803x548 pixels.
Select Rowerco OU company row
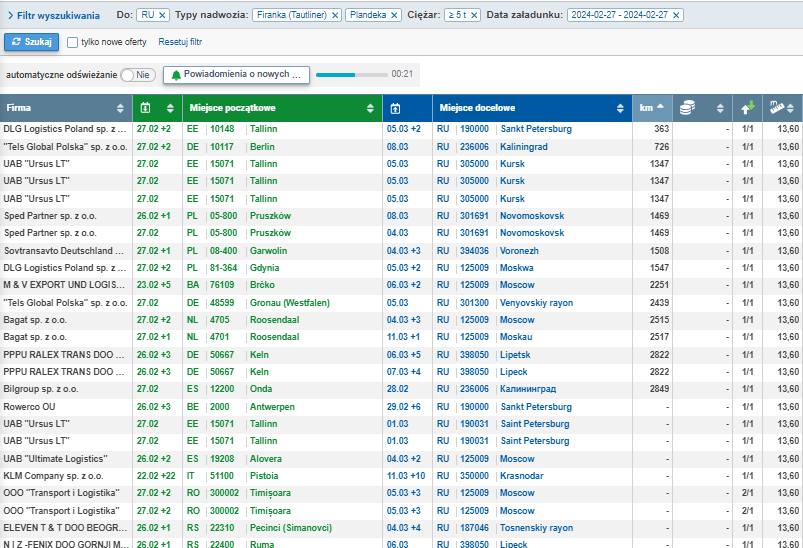coord(29,407)
